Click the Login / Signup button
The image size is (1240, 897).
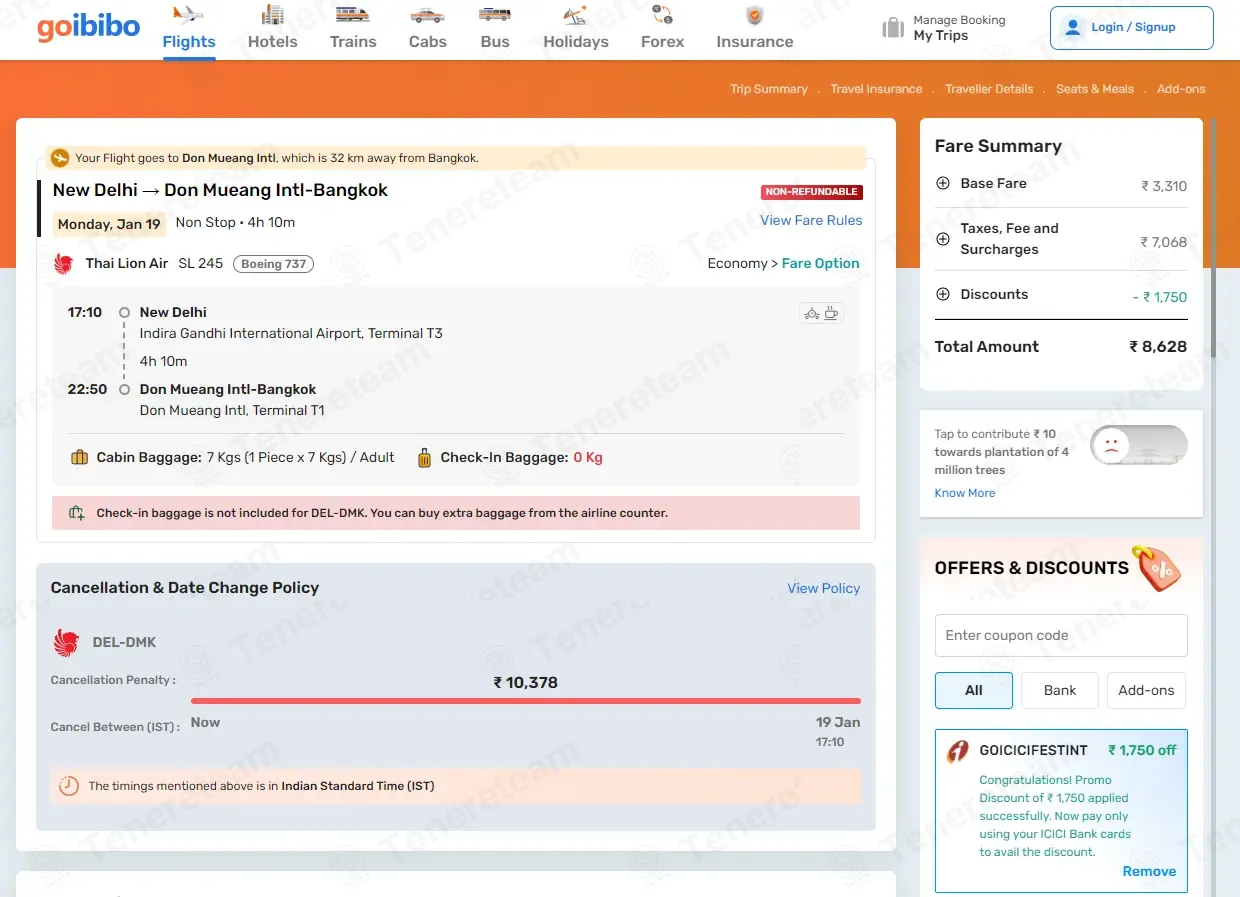pyautogui.click(x=1131, y=28)
